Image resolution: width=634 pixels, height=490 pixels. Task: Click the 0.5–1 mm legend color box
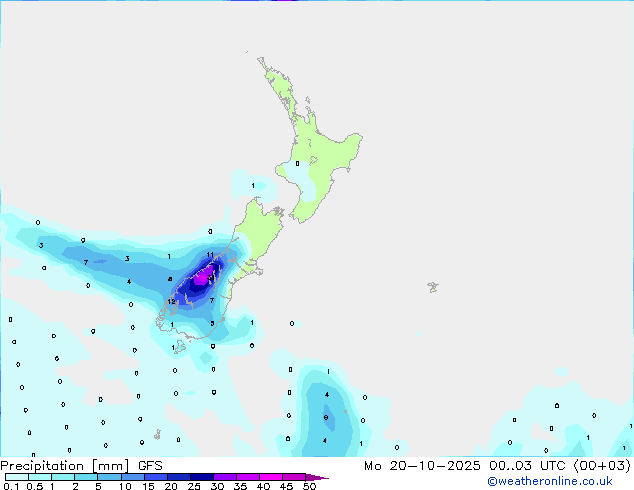pos(40,477)
